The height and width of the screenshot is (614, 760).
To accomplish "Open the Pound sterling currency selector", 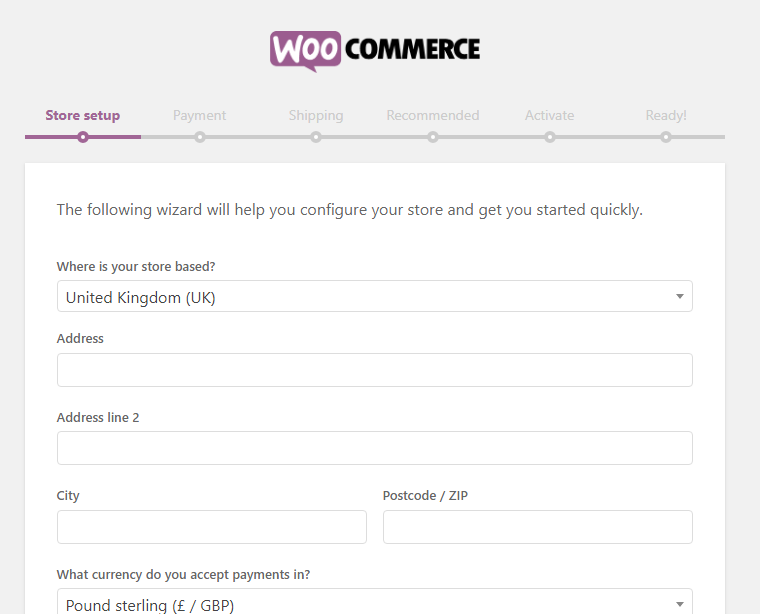I will point(375,601).
